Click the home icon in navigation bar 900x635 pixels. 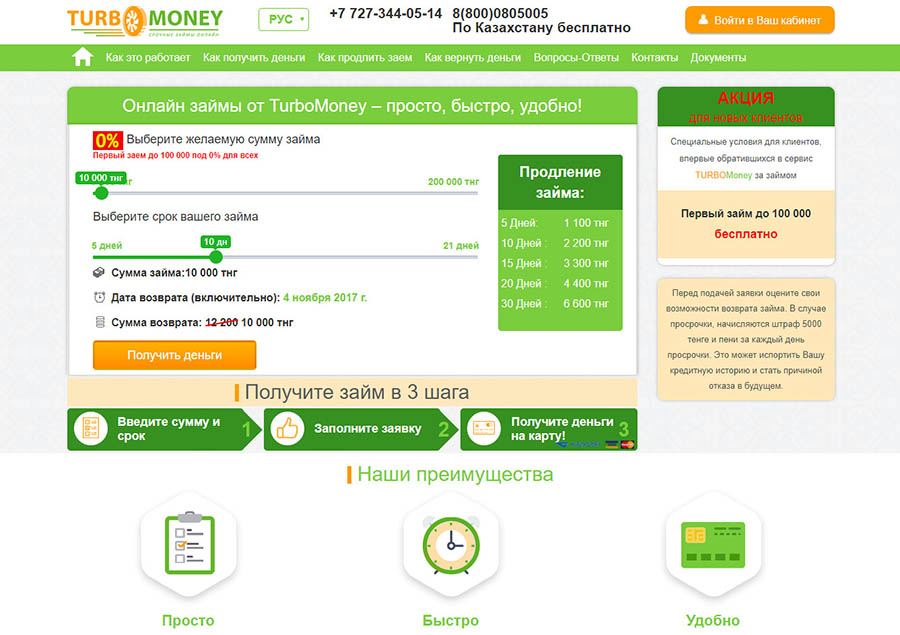click(x=82, y=57)
